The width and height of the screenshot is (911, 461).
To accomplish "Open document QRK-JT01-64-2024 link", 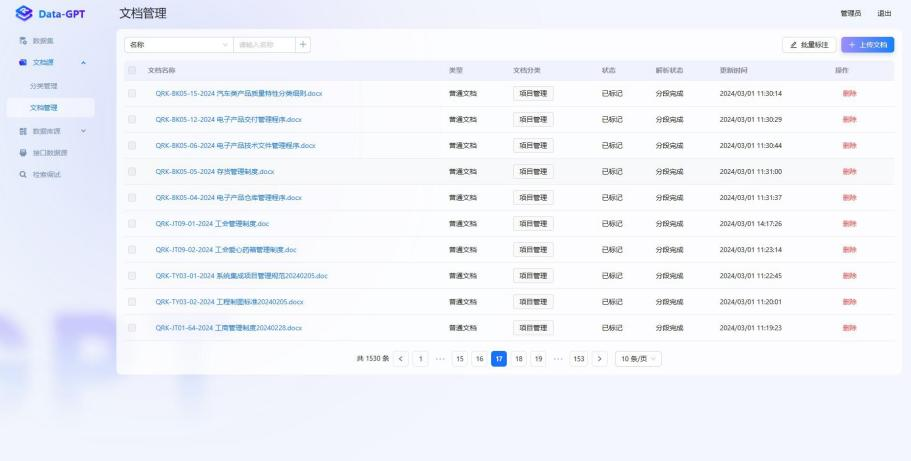I will click(228, 328).
